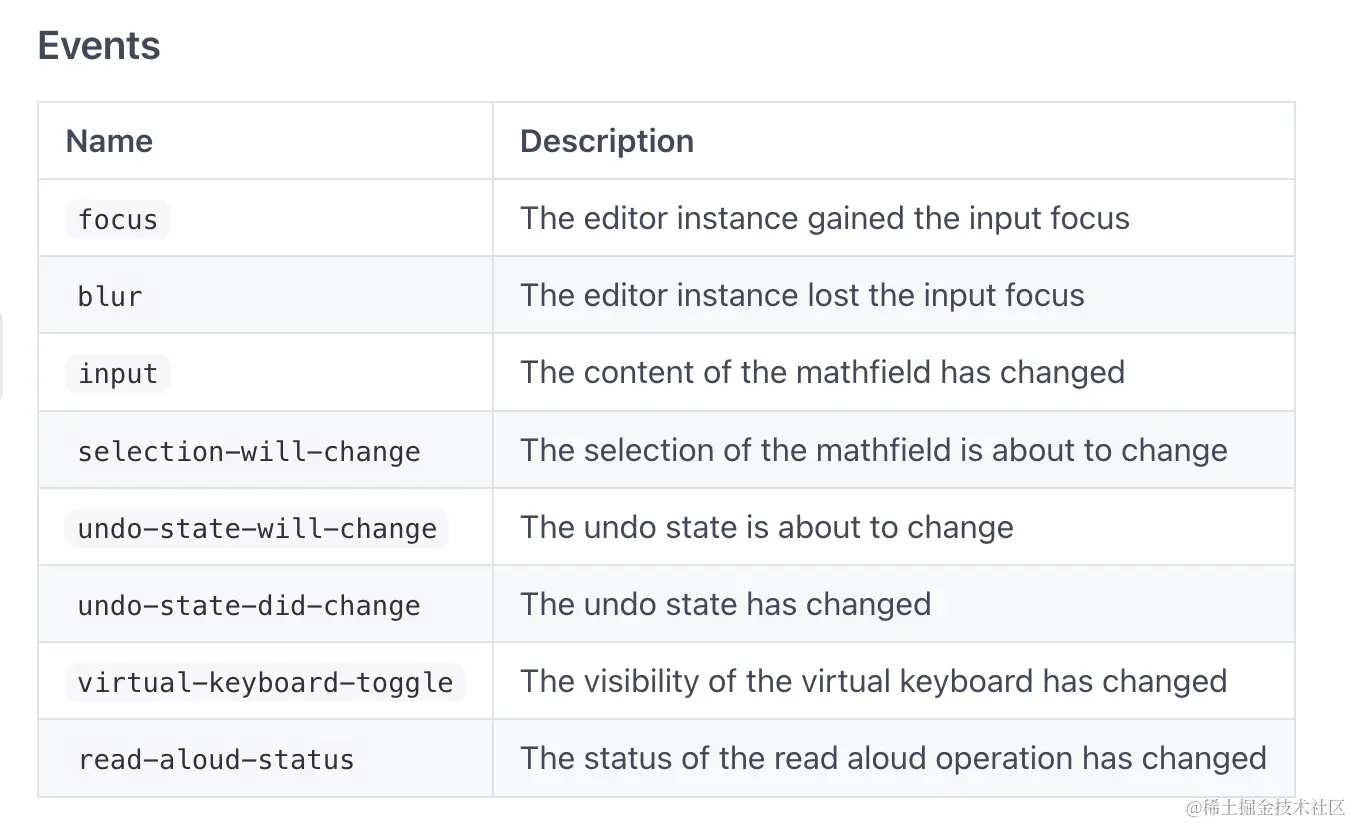This screenshot has height=824, width=1352.
Task: Click the selection-will-change event name
Action: (x=249, y=451)
